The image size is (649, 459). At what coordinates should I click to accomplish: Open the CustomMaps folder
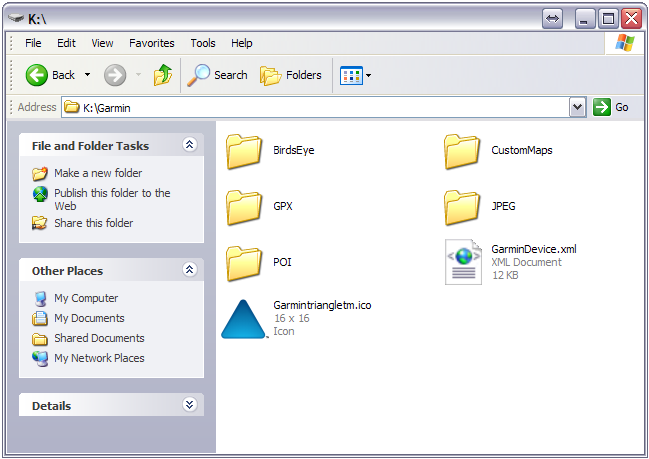point(462,151)
